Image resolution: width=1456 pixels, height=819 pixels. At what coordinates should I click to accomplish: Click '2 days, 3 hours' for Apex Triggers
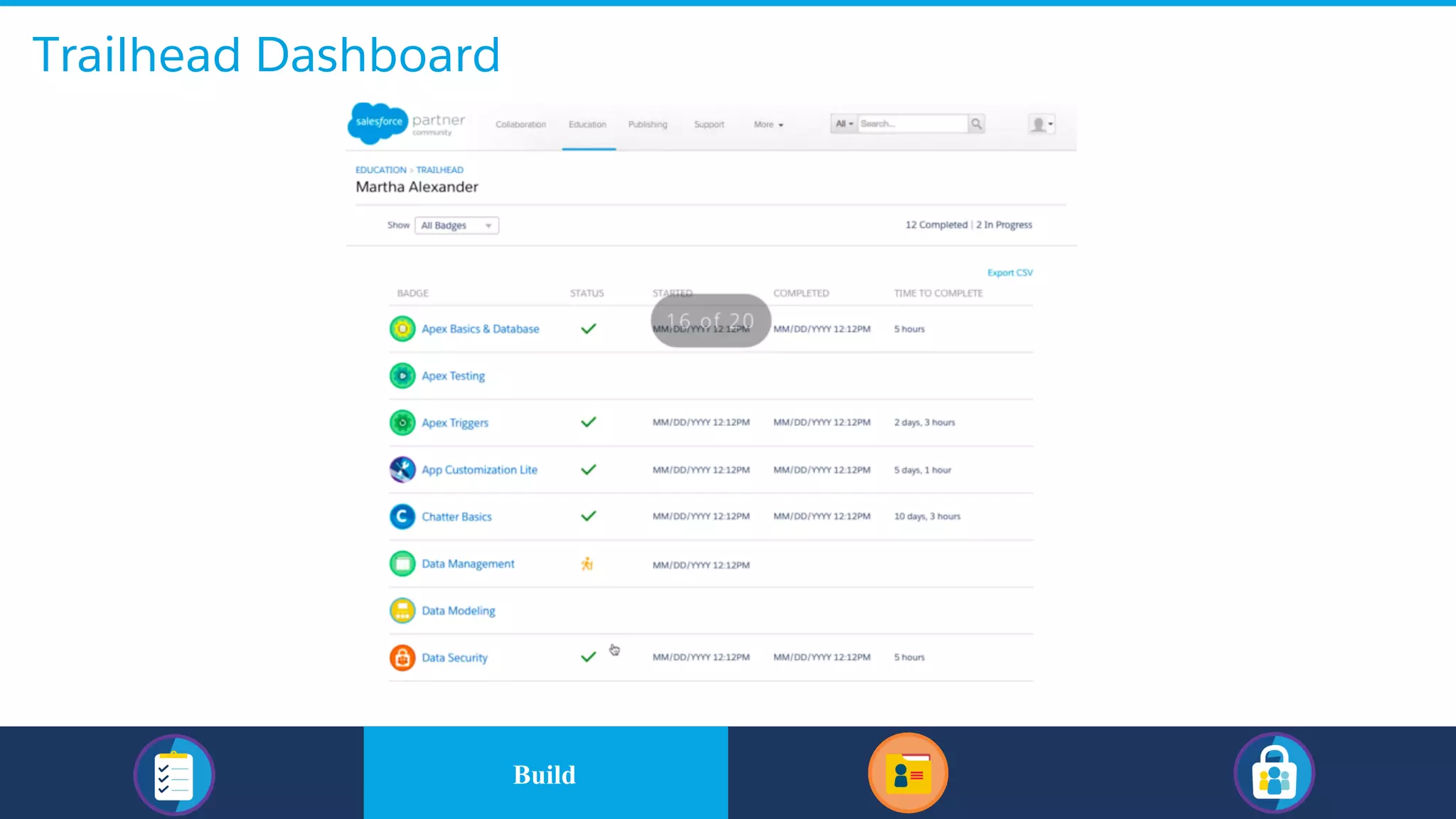click(924, 422)
